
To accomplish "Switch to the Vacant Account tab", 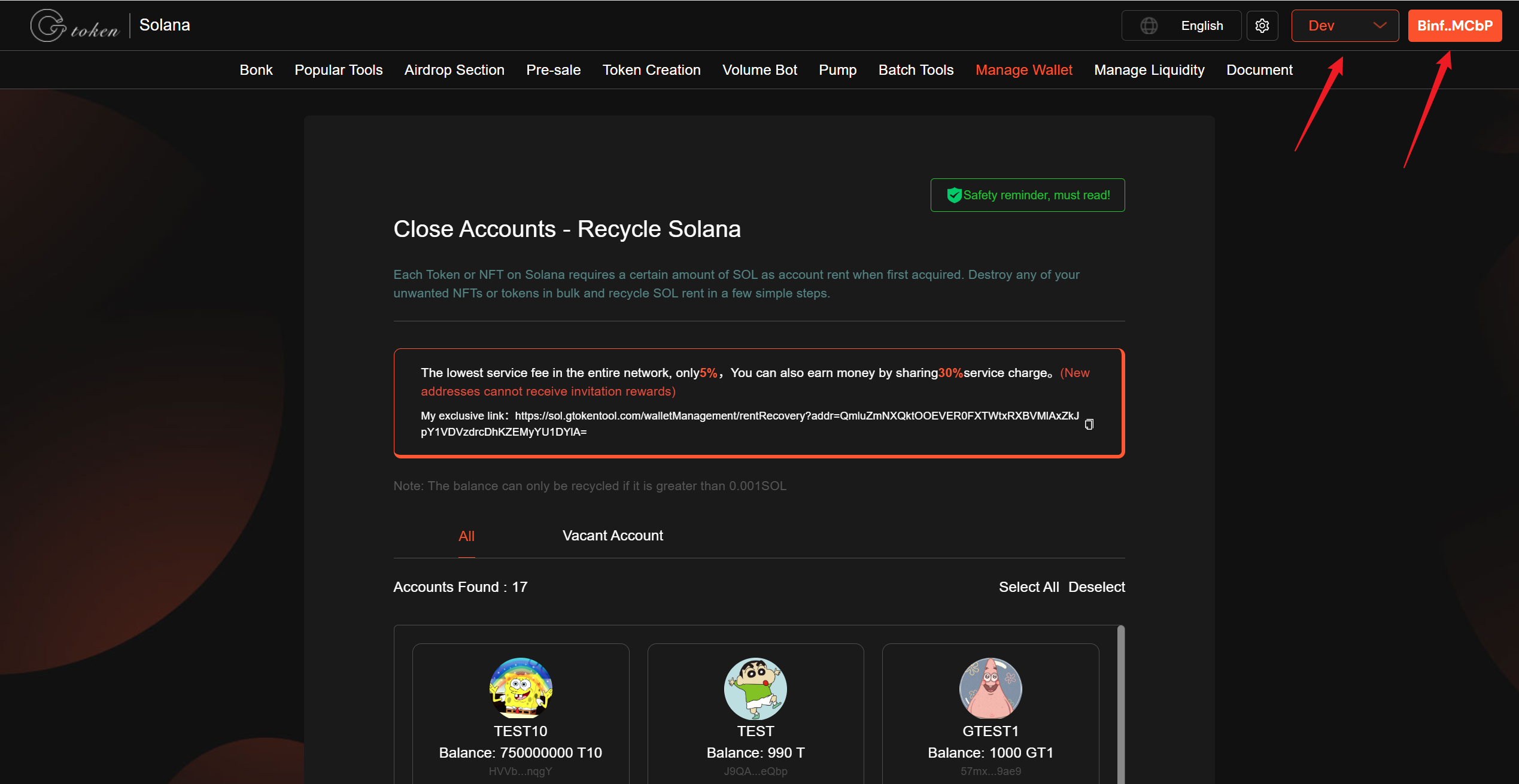I will pyautogui.click(x=612, y=536).
